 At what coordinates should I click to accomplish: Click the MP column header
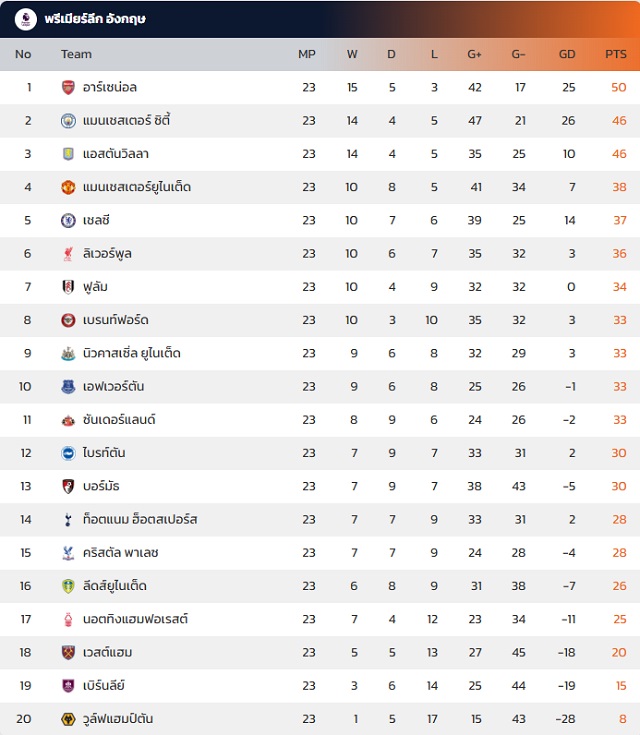(307, 54)
